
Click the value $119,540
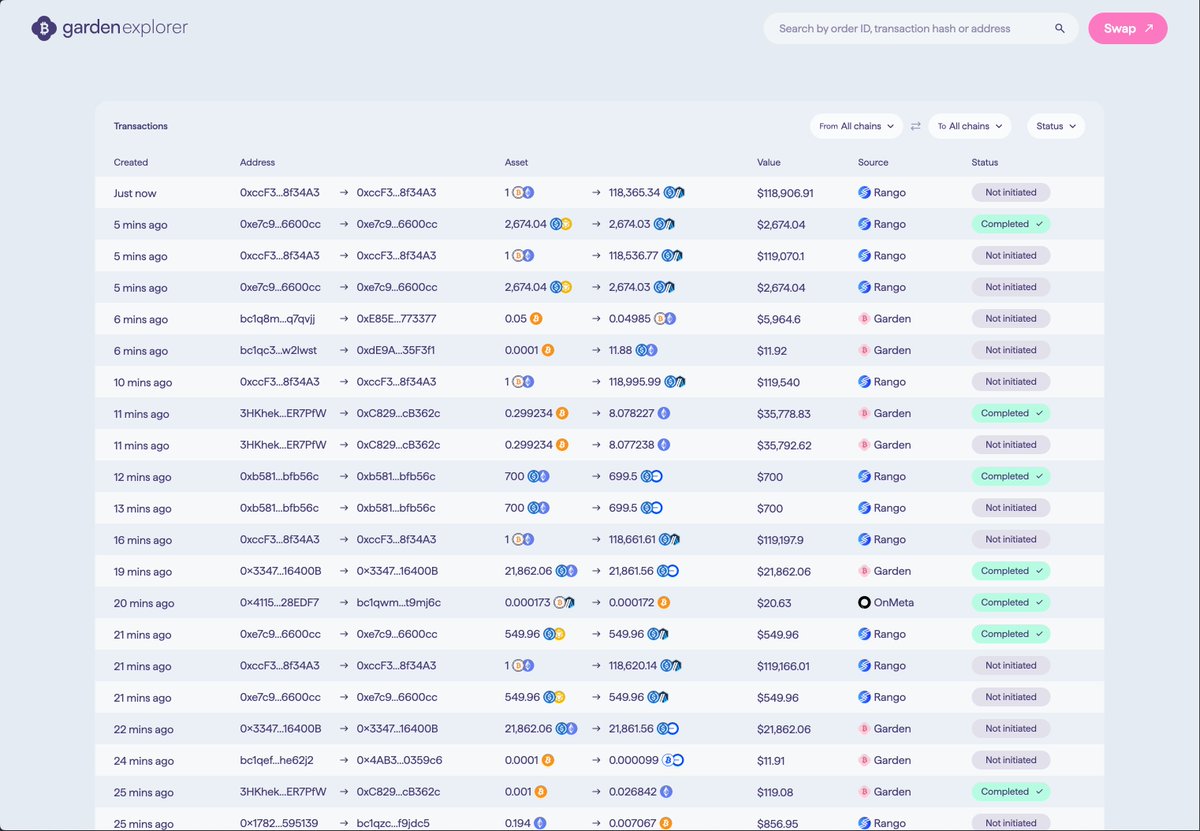(778, 382)
